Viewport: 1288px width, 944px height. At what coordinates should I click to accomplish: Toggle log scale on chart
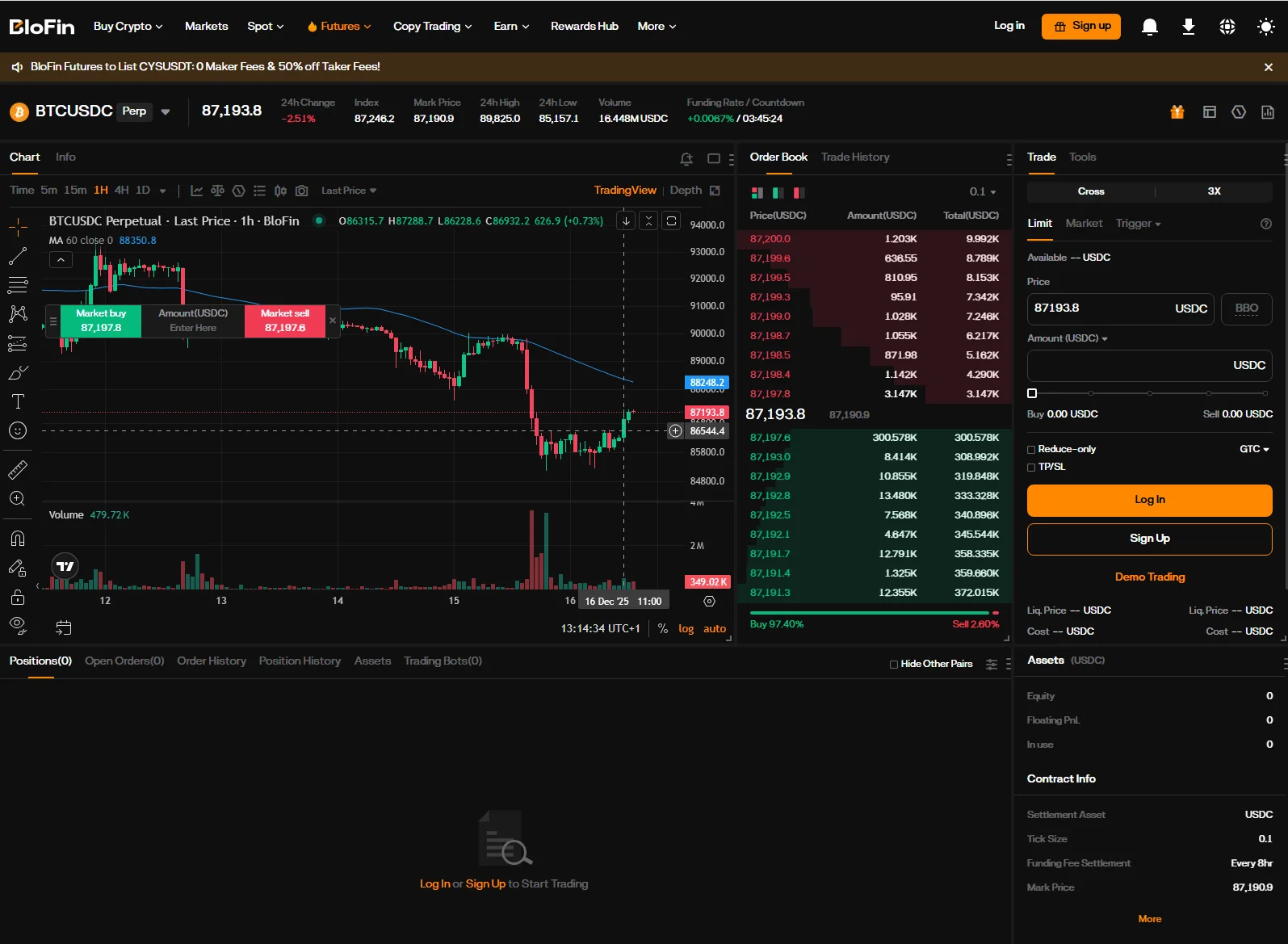point(686,628)
